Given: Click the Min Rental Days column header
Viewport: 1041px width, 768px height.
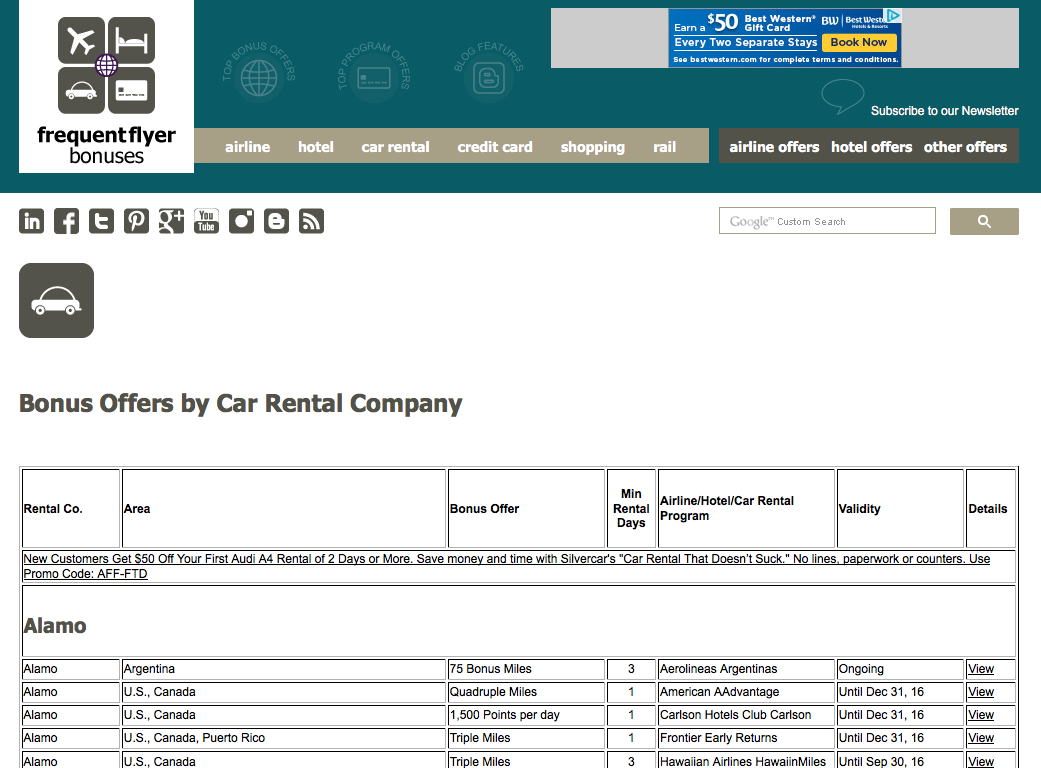Looking at the screenshot, I should pos(631,508).
